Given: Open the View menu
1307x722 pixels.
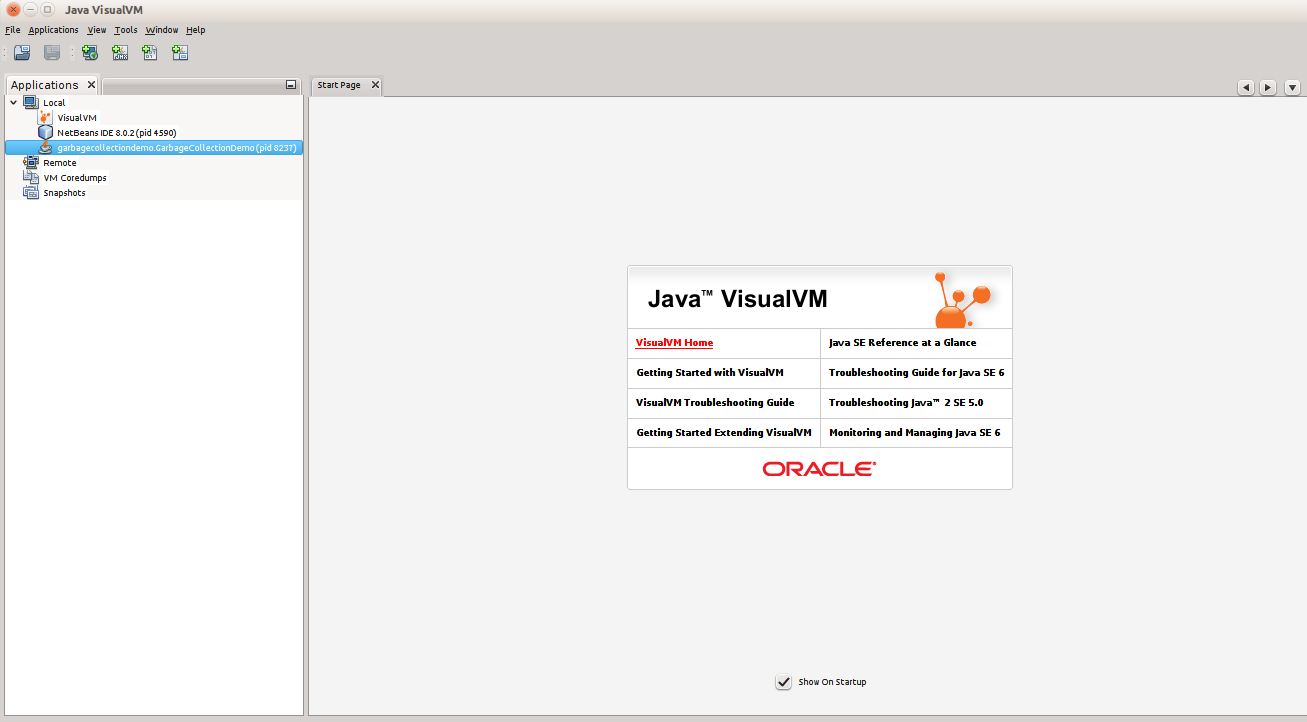Looking at the screenshot, I should coord(97,30).
